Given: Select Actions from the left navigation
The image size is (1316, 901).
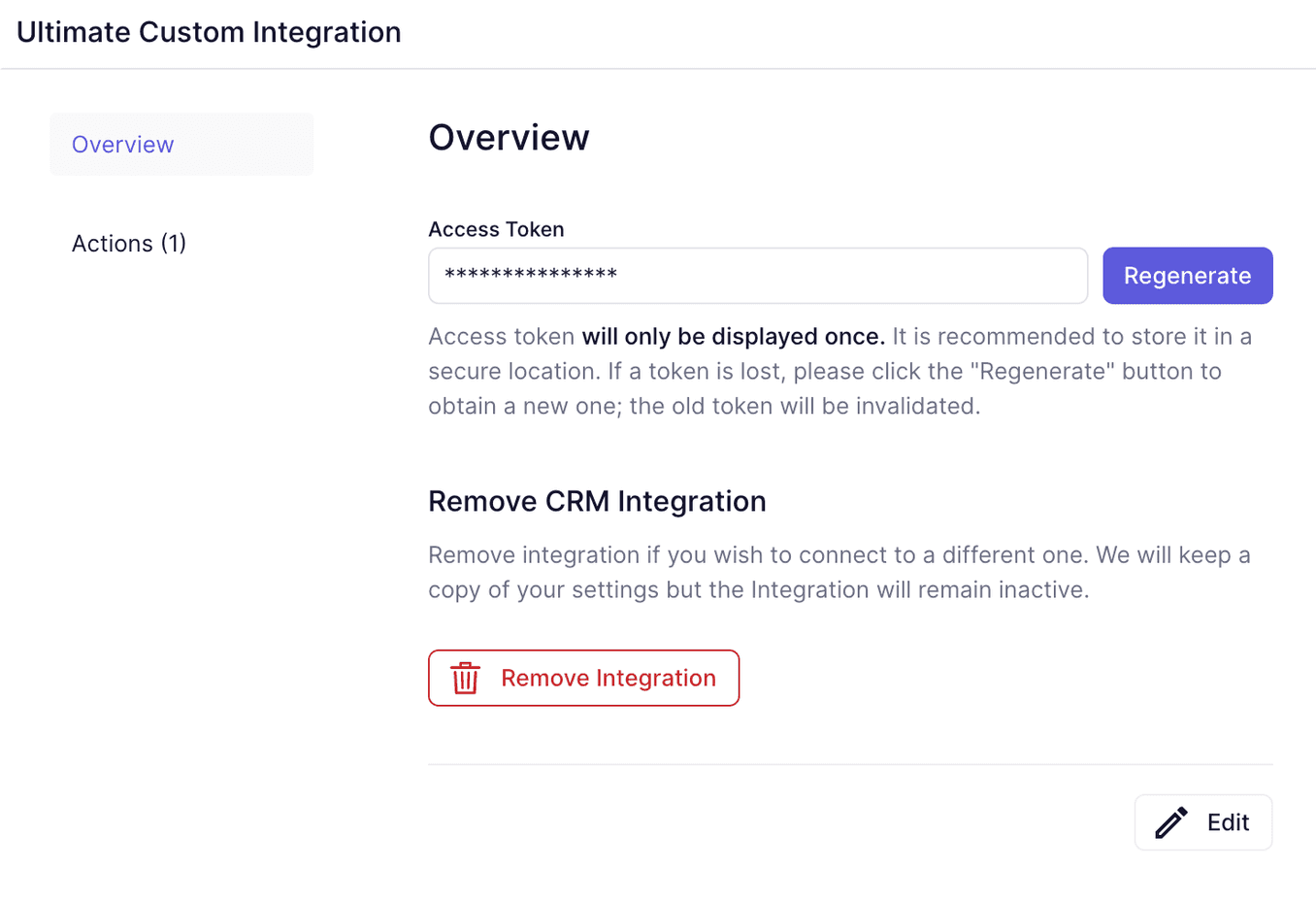Looking at the screenshot, I should tap(129, 243).
